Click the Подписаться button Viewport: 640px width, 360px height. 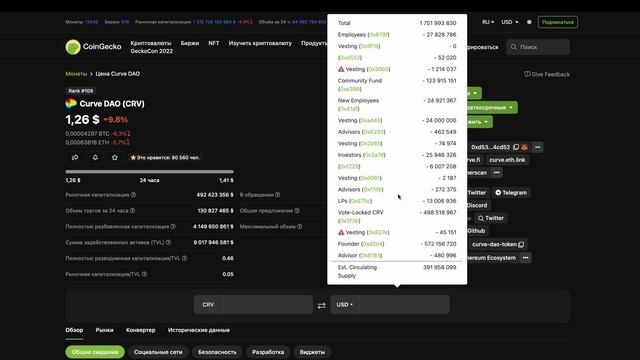(558, 22)
